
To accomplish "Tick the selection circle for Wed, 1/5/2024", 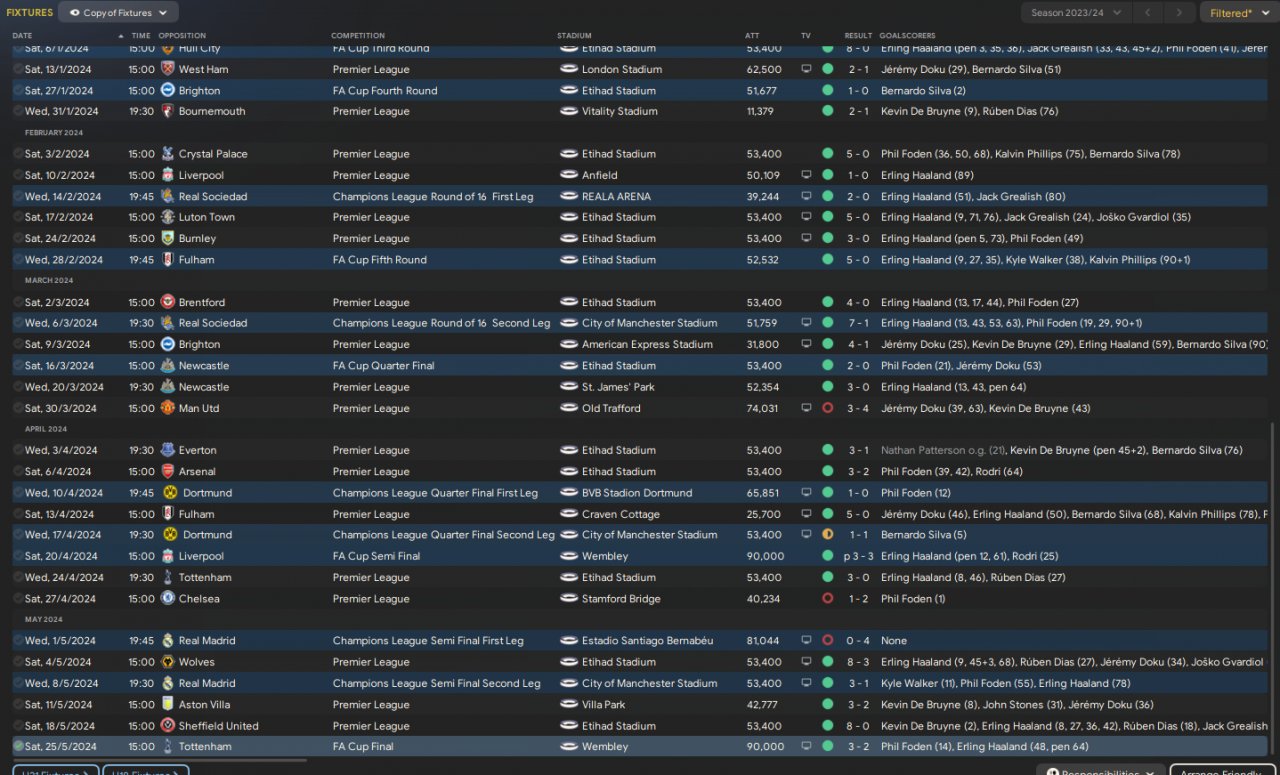I will [x=18, y=641].
